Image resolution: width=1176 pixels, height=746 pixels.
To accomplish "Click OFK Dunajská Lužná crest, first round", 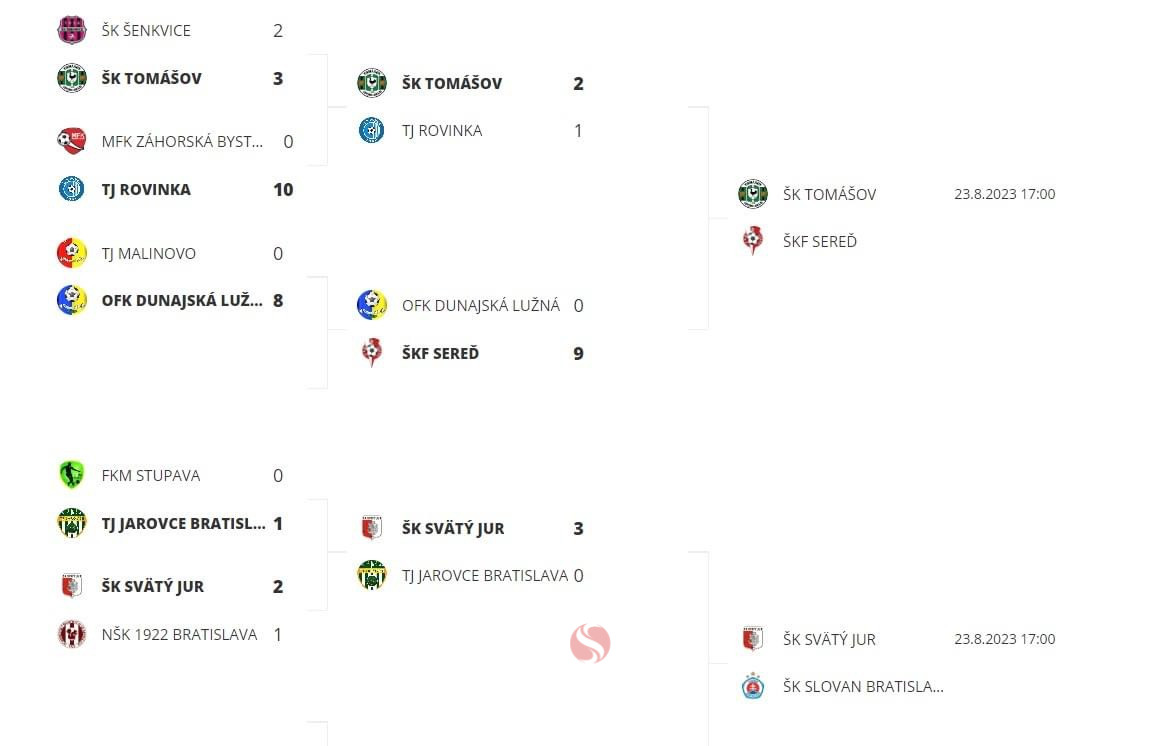I will (x=72, y=301).
